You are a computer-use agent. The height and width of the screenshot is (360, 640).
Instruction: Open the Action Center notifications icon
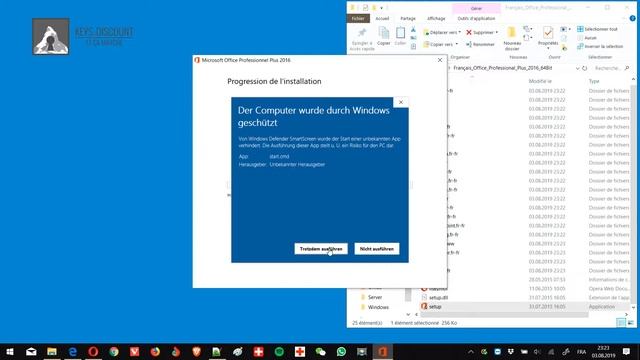tap(627, 351)
